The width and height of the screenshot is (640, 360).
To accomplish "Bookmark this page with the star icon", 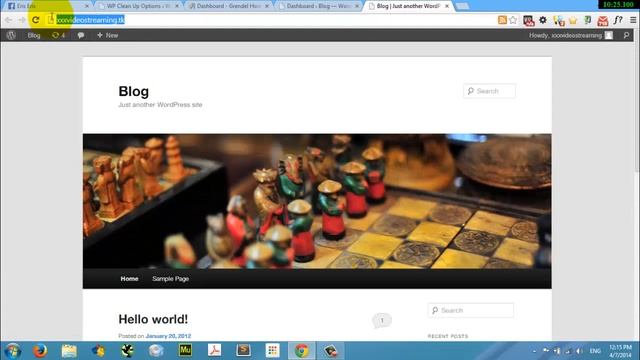I will [x=513, y=20].
